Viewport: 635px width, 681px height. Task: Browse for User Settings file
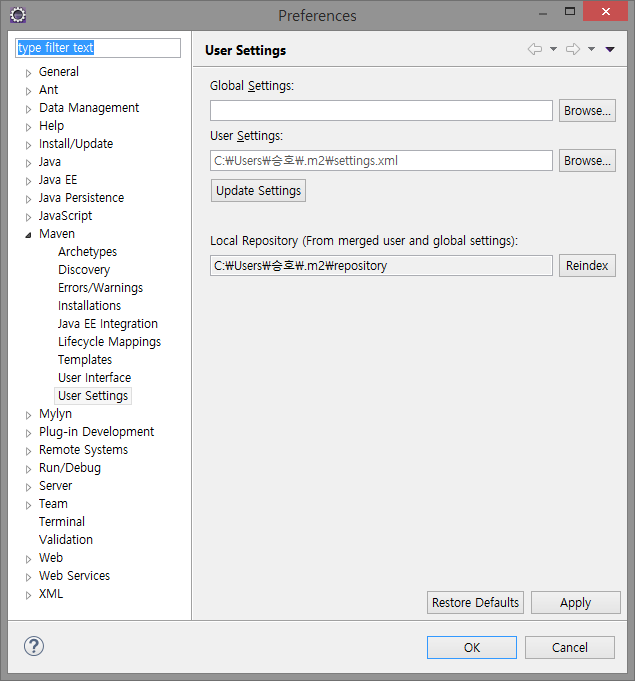point(587,161)
